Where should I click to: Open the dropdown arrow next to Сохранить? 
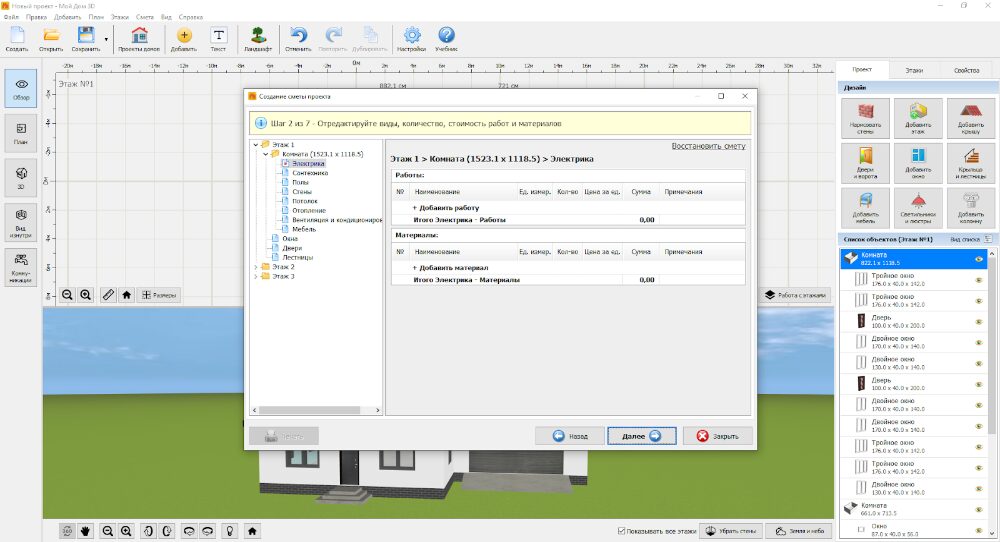tap(106, 40)
